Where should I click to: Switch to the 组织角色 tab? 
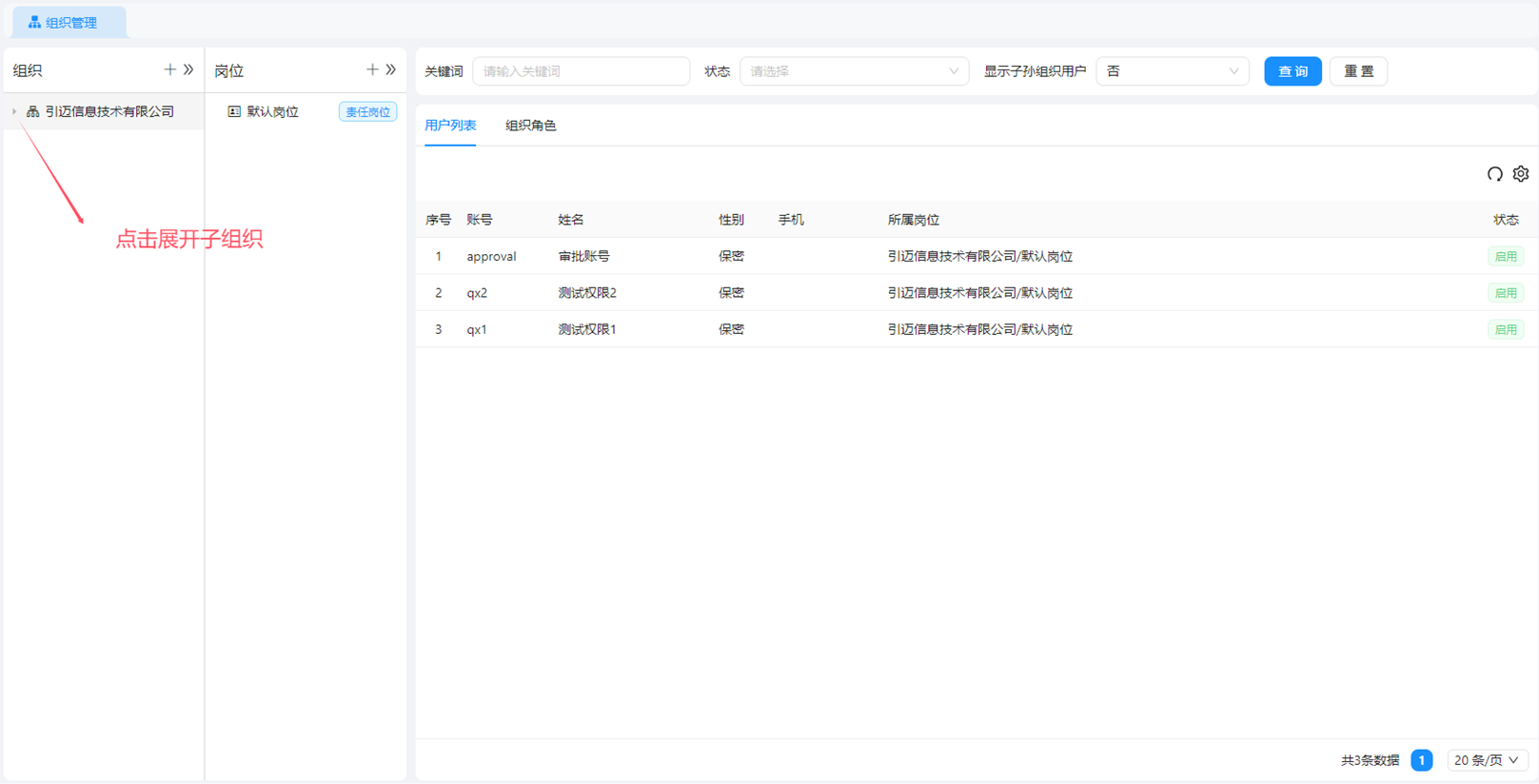pos(530,126)
